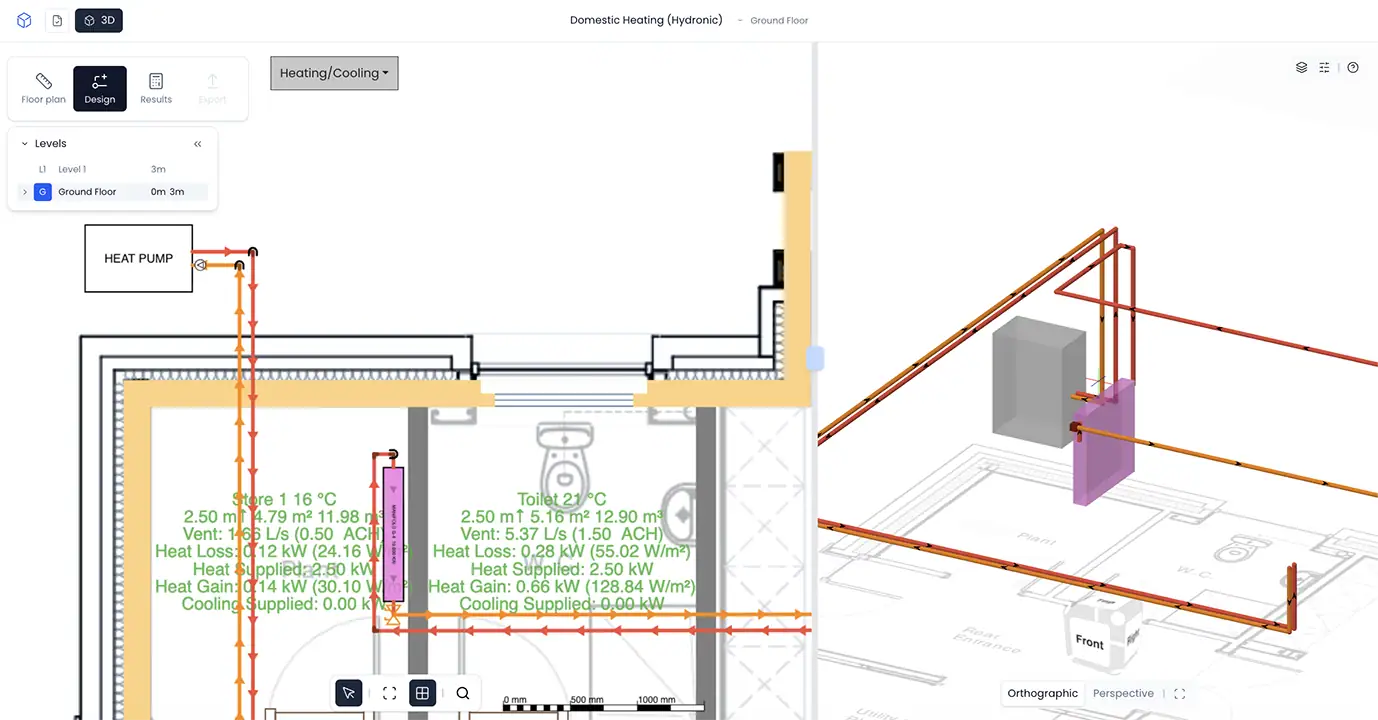Select the HEAT PUMP box
Viewport: 1378px width, 720px height.
[x=139, y=258]
